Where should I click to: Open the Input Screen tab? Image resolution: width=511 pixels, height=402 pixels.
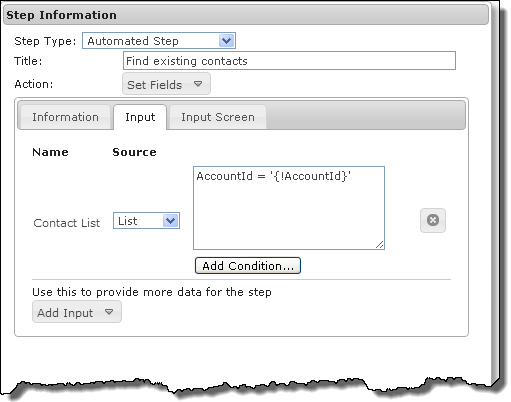[218, 117]
